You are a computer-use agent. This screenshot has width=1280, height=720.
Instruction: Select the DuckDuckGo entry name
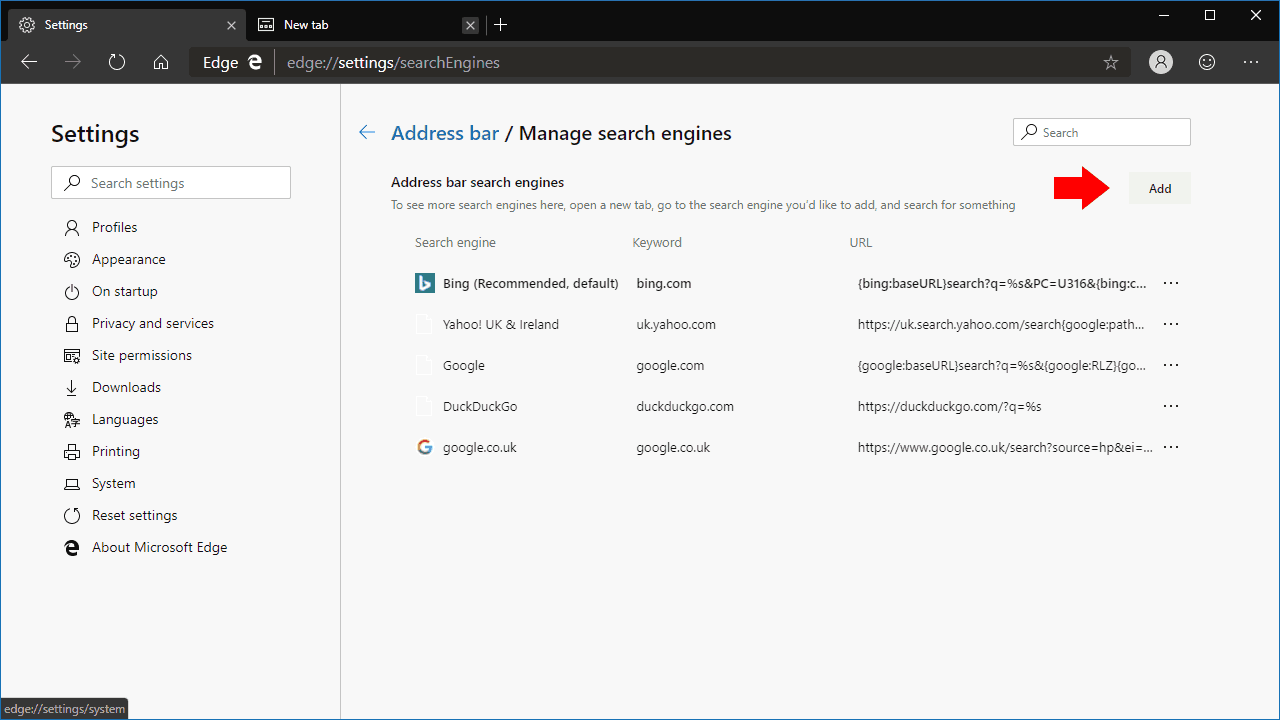pyautogui.click(x=480, y=406)
